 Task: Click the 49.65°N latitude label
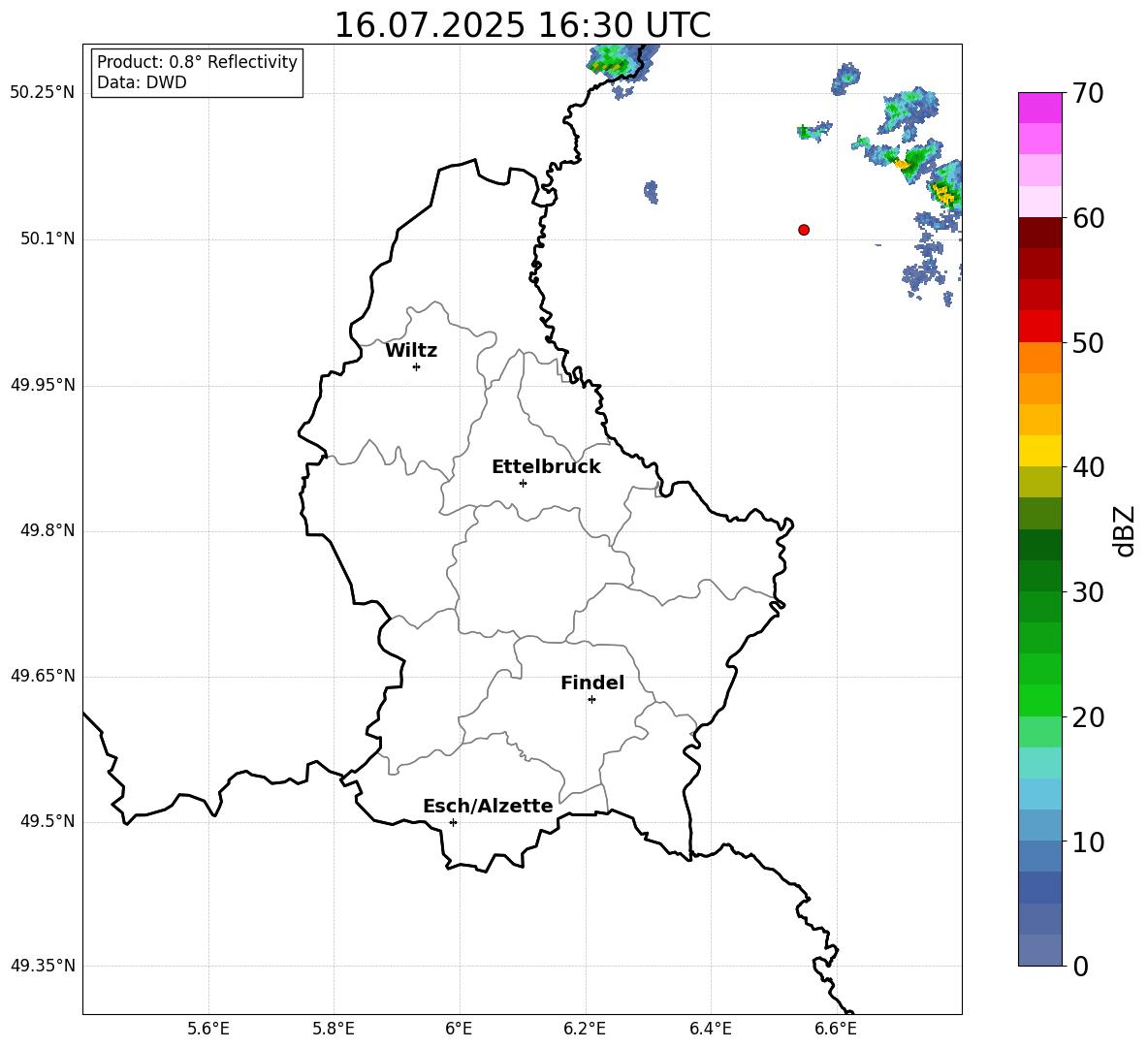(43, 676)
